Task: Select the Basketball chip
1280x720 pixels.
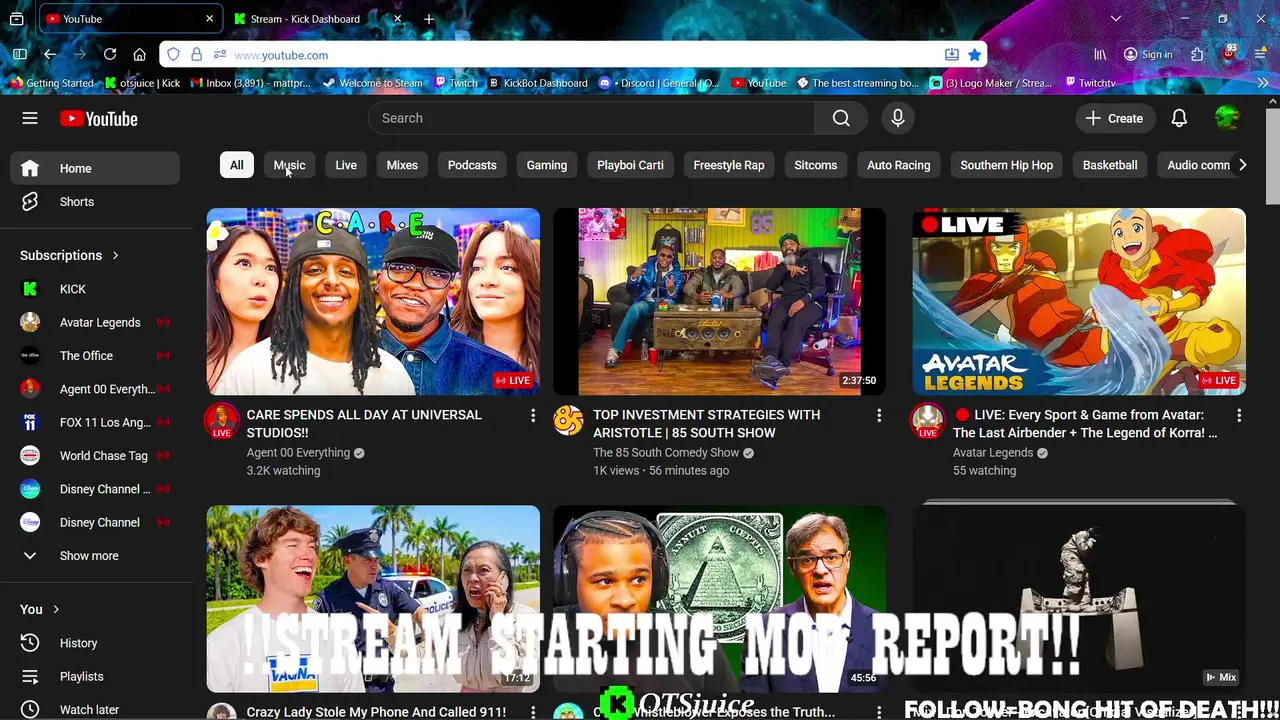Action: tap(1110, 165)
